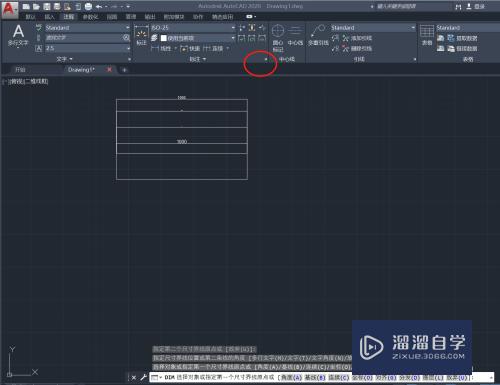Expand the 标注 panel dialog launcher arrow
Image resolution: width=500 pixels, height=385 pixels.
click(266, 59)
